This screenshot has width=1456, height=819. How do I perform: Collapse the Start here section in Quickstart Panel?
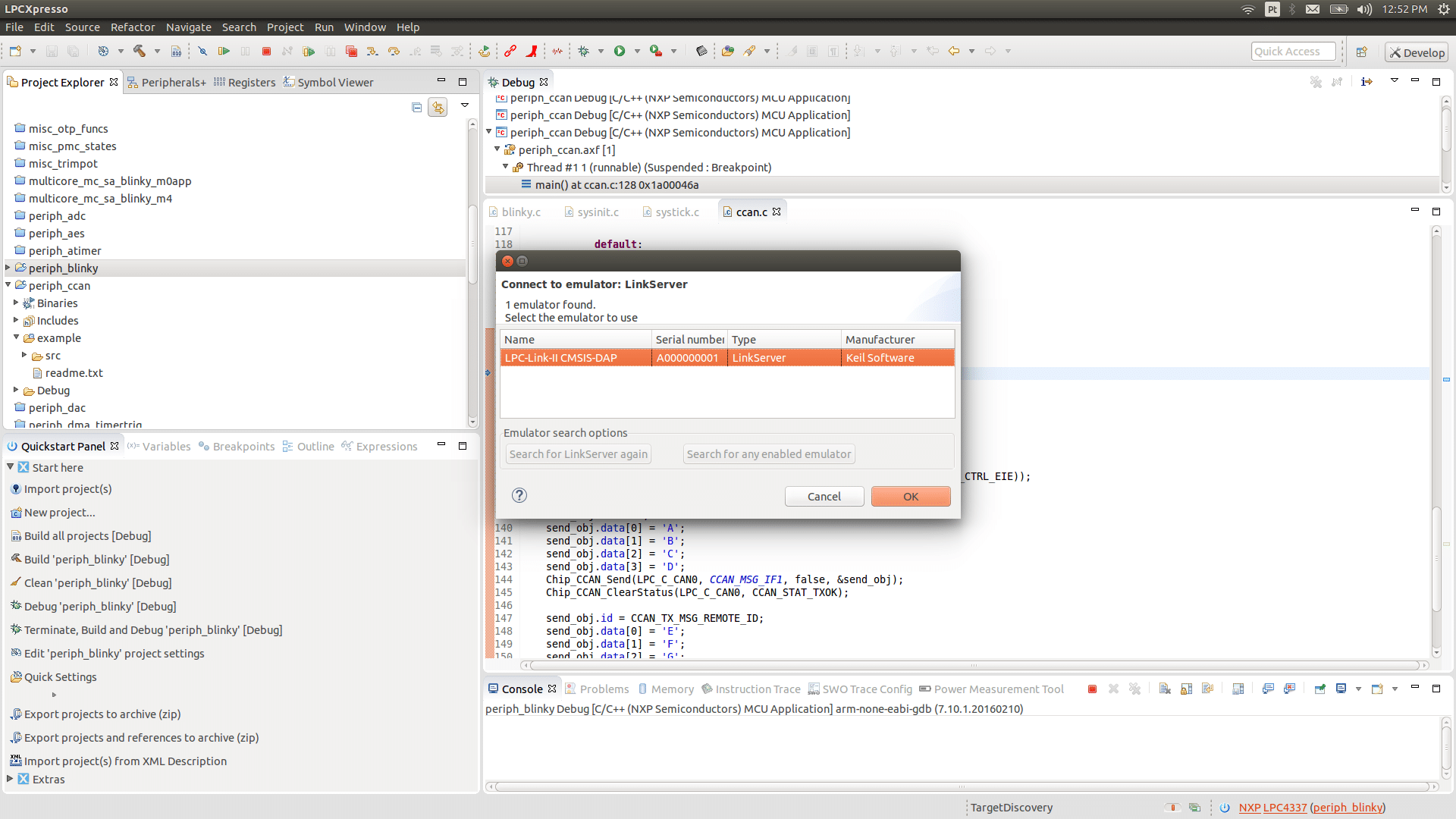[x=11, y=468]
